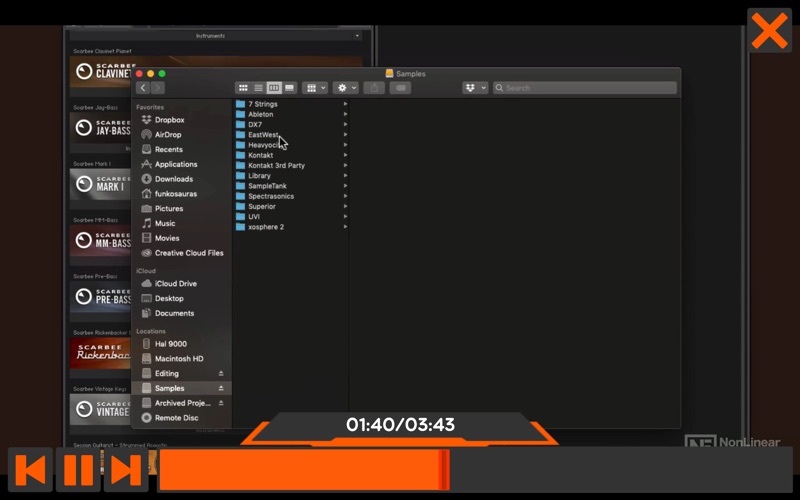Screen dimensions: 800x500
Task: Eject the Archived Projects drive
Action: pyautogui.click(x=221, y=403)
